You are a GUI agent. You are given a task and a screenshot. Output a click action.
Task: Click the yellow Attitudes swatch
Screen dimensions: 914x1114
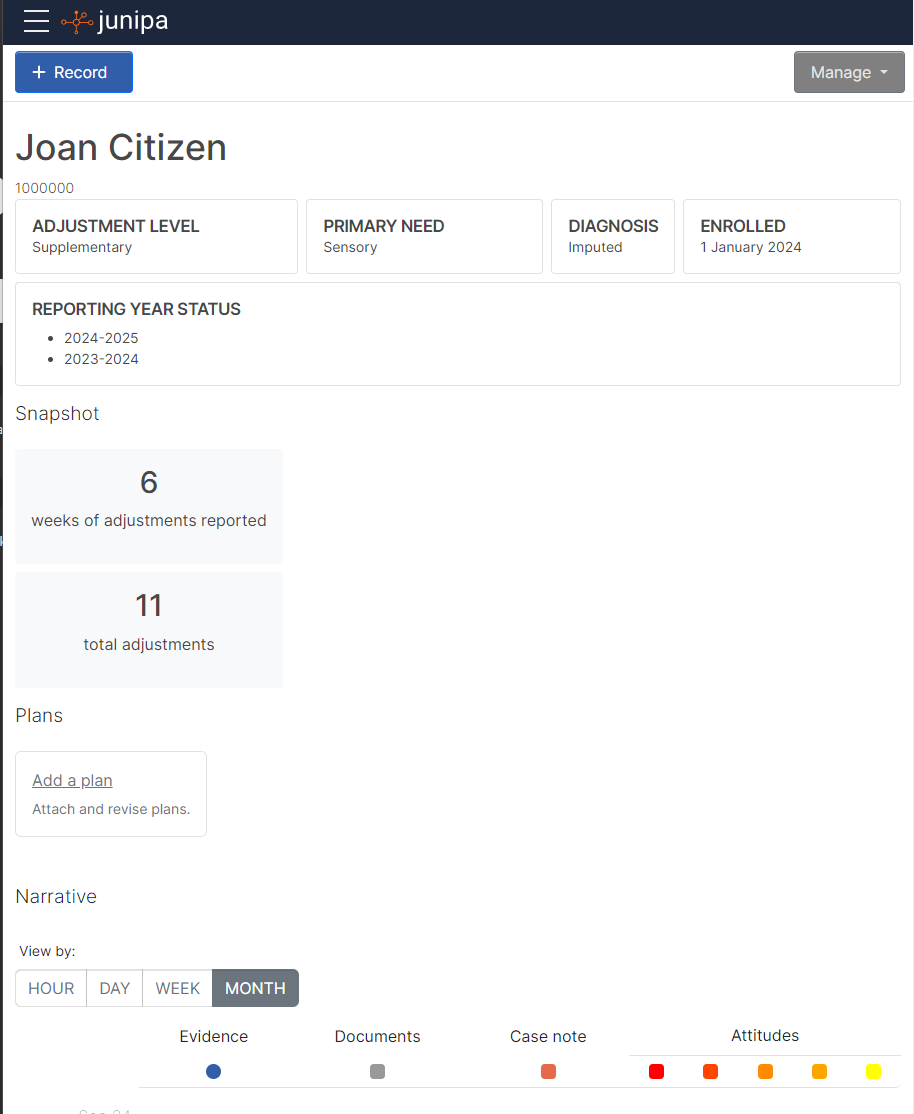[x=873, y=1071]
